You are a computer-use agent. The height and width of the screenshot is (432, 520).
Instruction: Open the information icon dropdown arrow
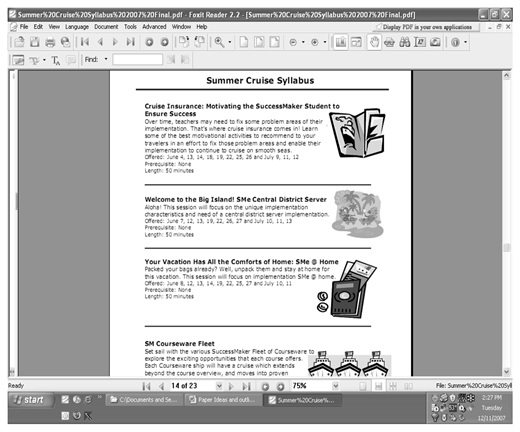coord(466,42)
